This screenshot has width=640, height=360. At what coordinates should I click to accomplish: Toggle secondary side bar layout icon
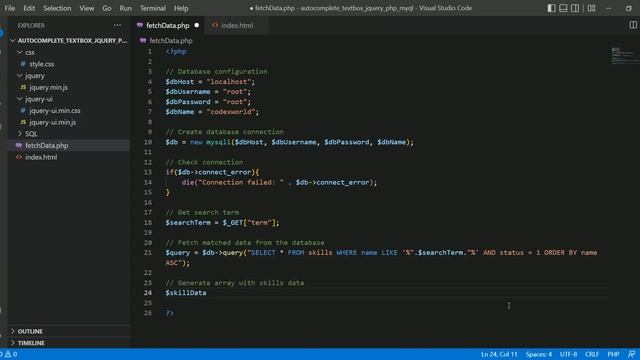coord(575,8)
